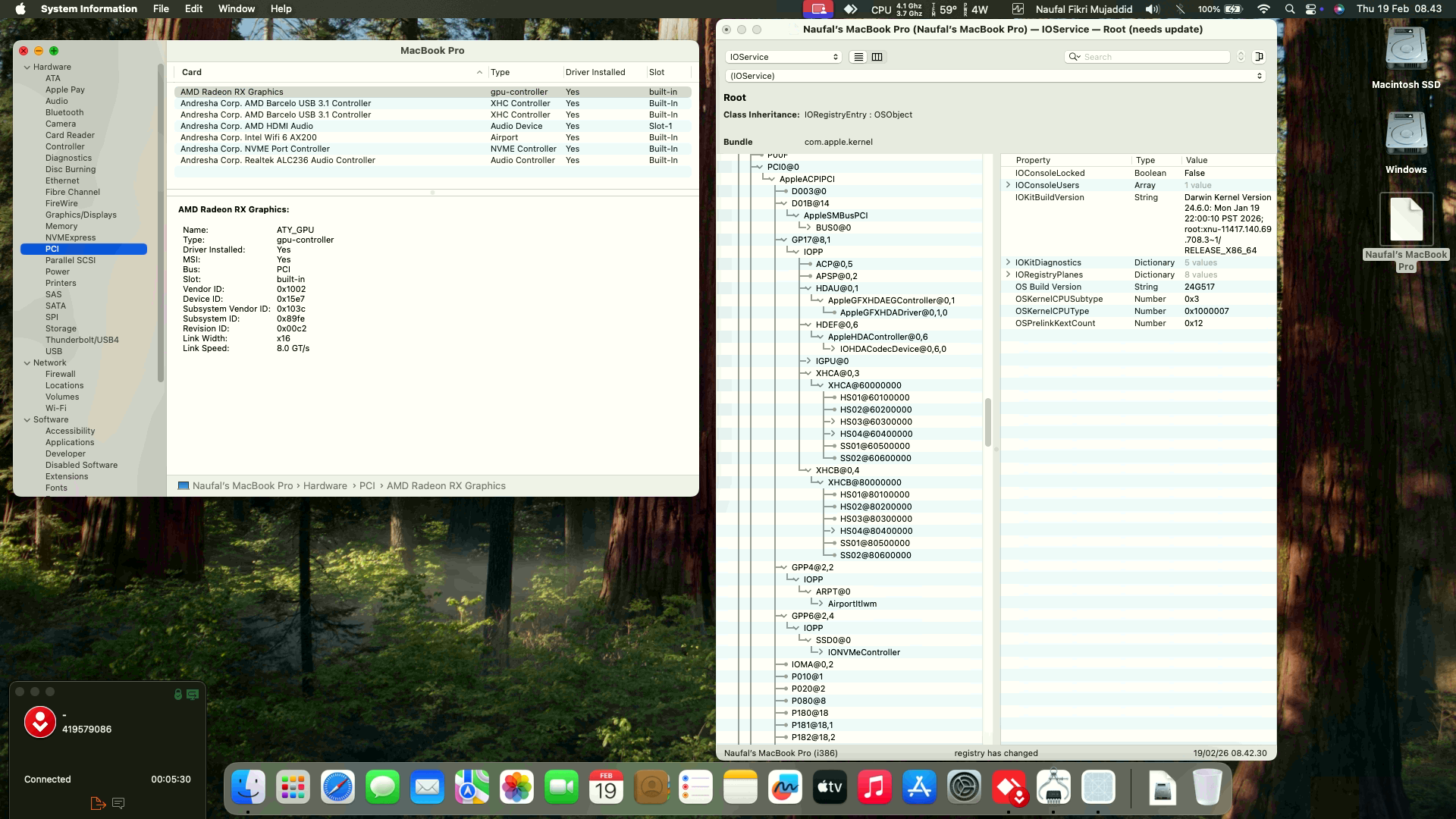Open Photos app in Dock
Image resolution: width=1456 pixels, height=819 pixels.
click(x=516, y=788)
